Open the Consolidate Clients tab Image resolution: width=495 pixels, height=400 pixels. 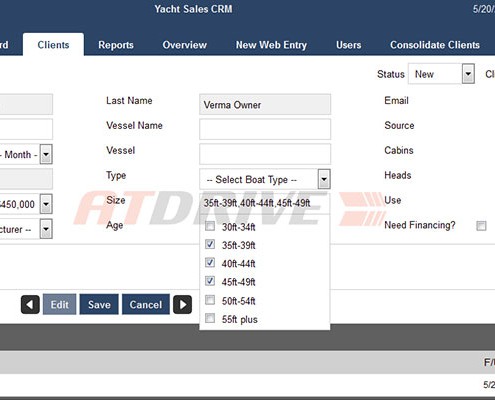[435, 45]
